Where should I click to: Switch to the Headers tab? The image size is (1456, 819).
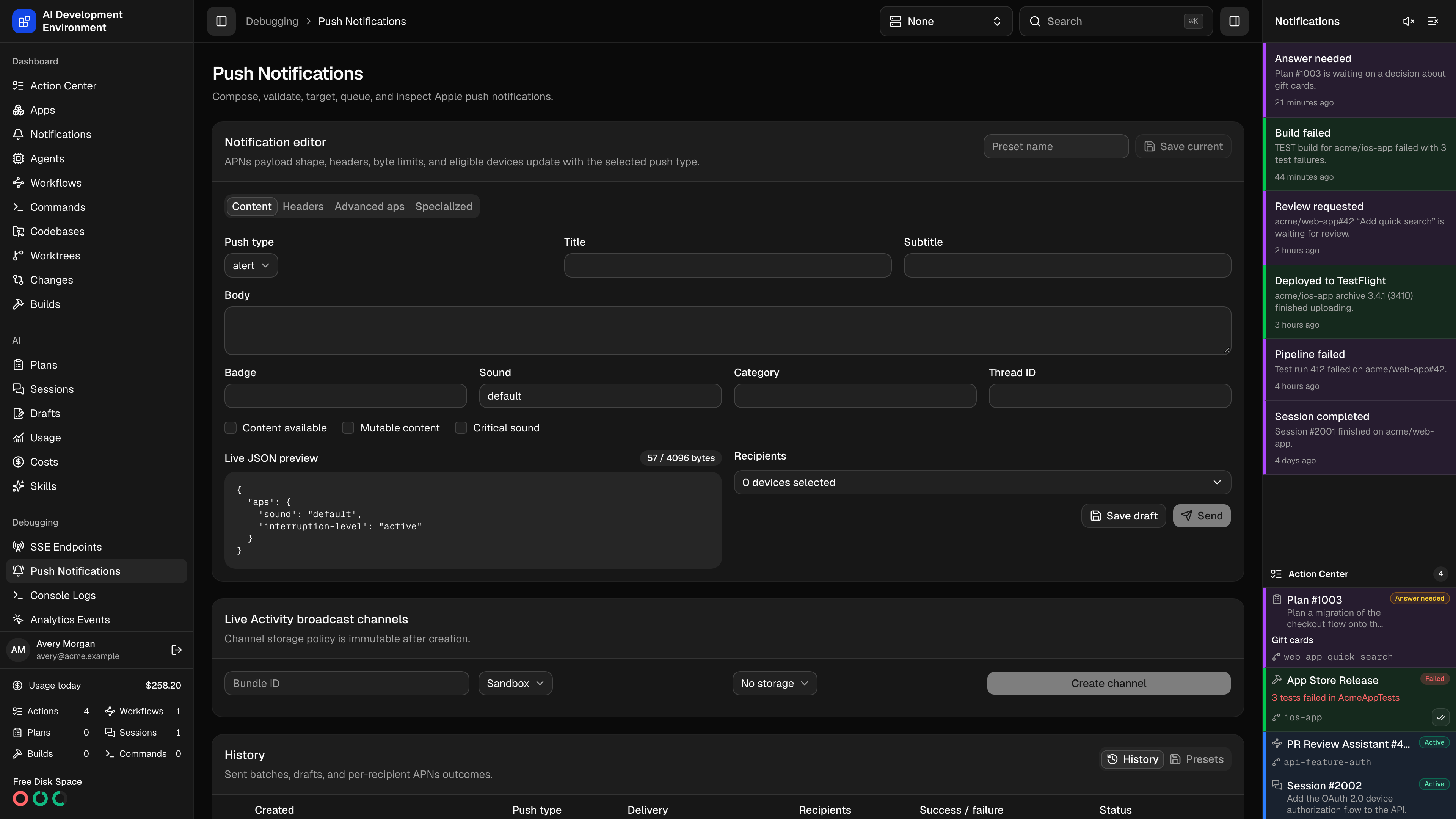[303, 207]
